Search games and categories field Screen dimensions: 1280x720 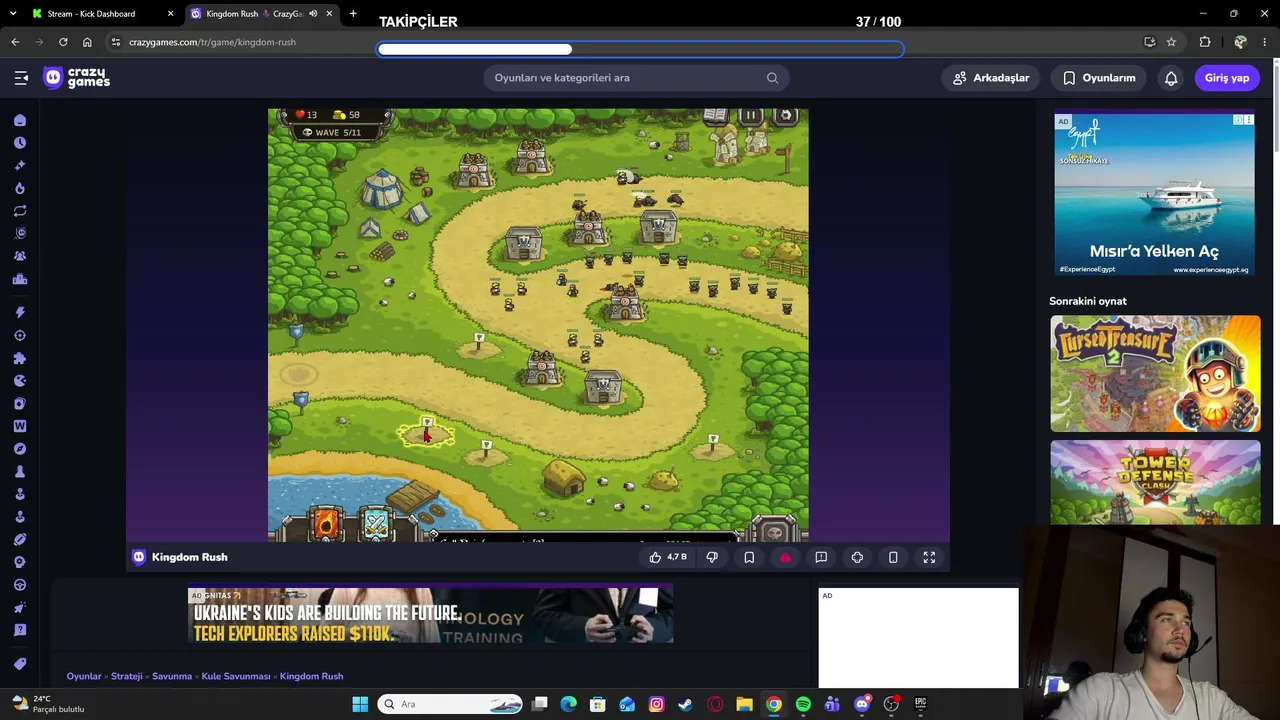(x=636, y=78)
